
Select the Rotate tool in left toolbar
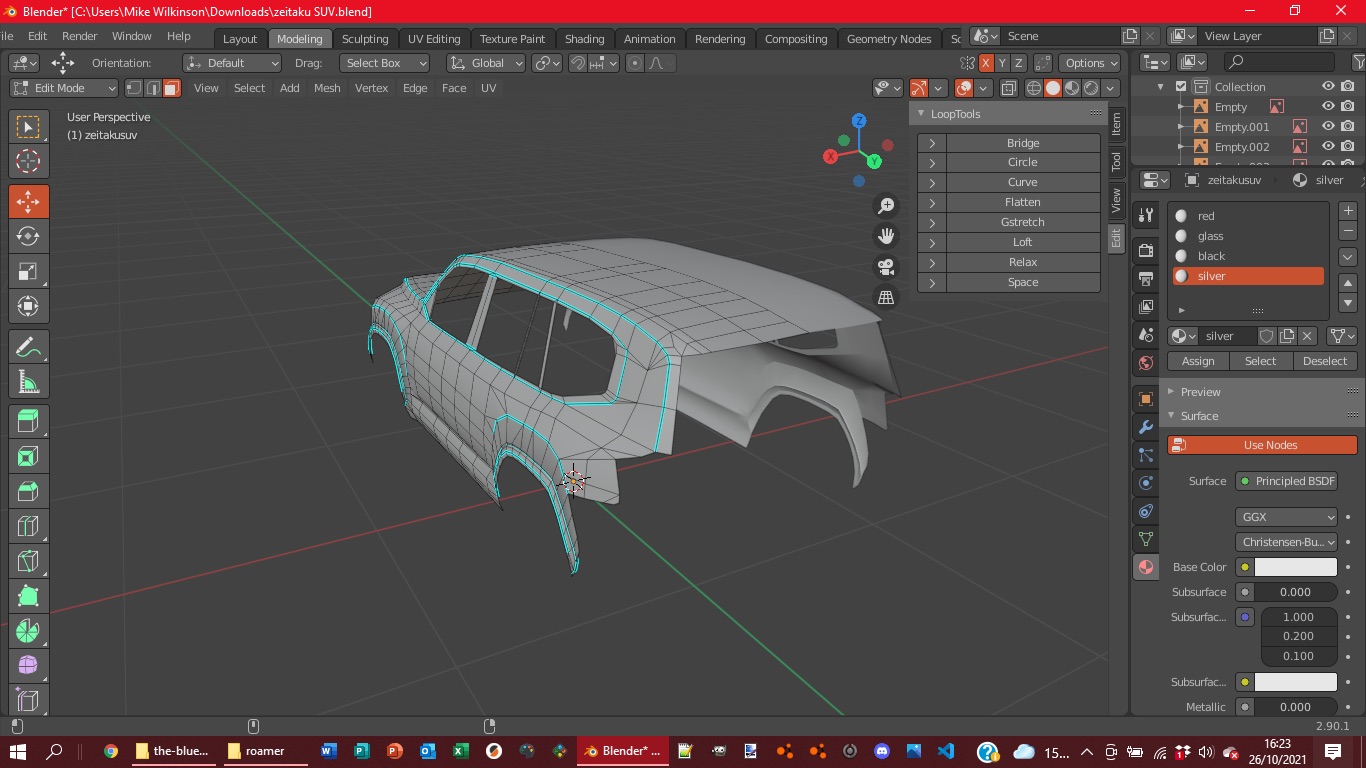click(28, 237)
